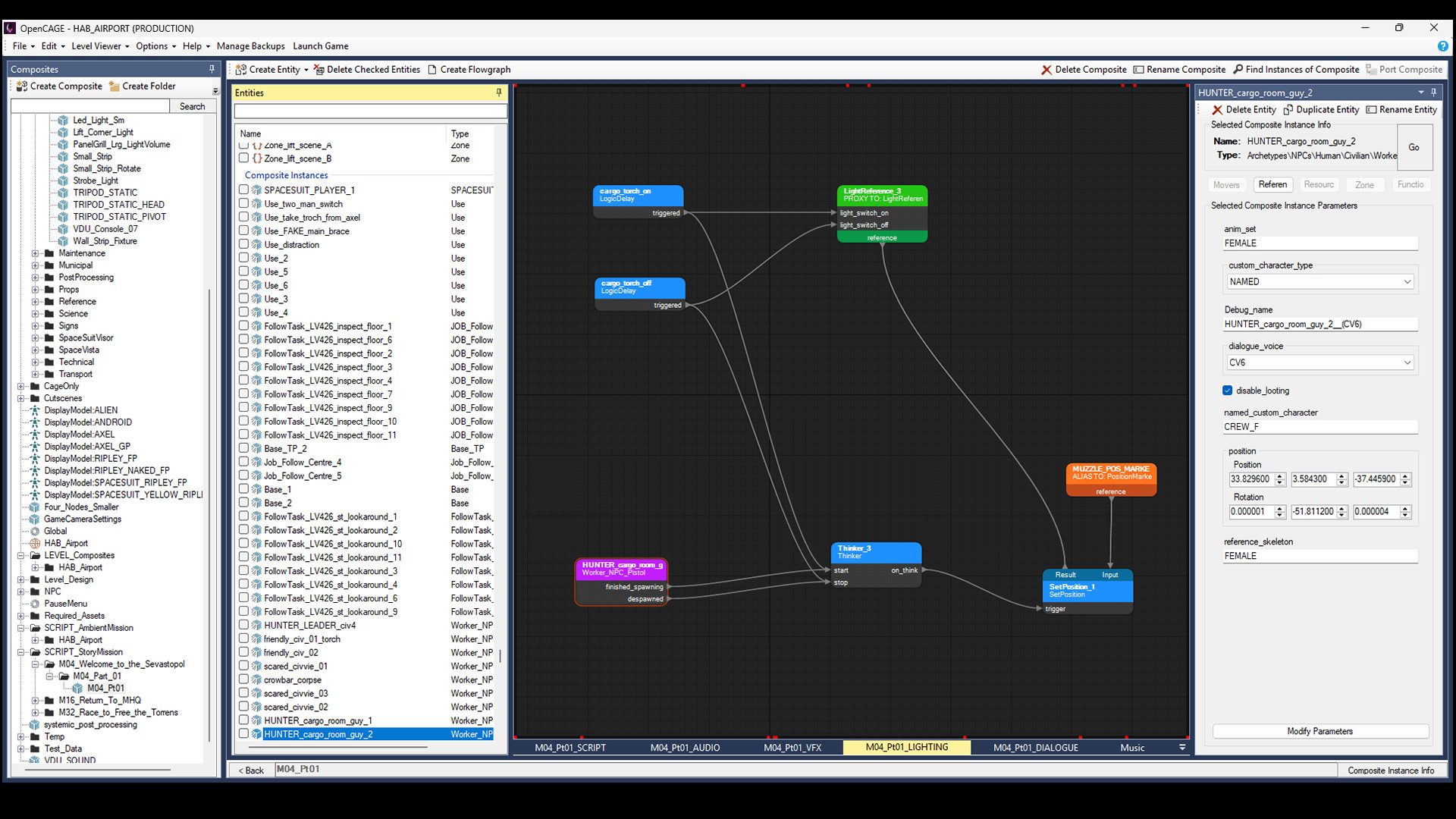This screenshot has width=1456, height=819.
Task: Expand the M16_Return_To_MHQ folder
Action: [x=35, y=701]
